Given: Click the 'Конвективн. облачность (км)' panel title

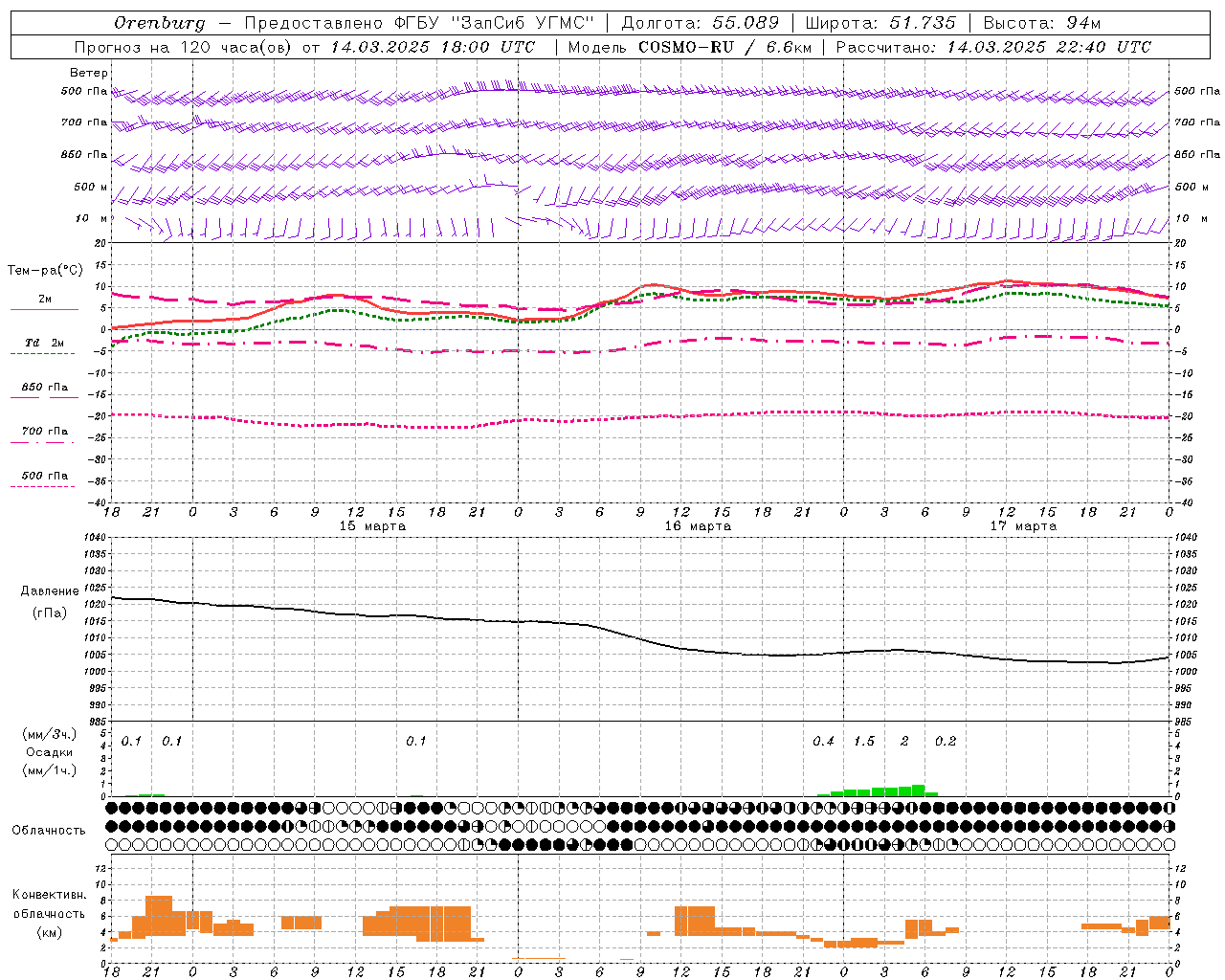Looking at the screenshot, I should pos(49,913).
